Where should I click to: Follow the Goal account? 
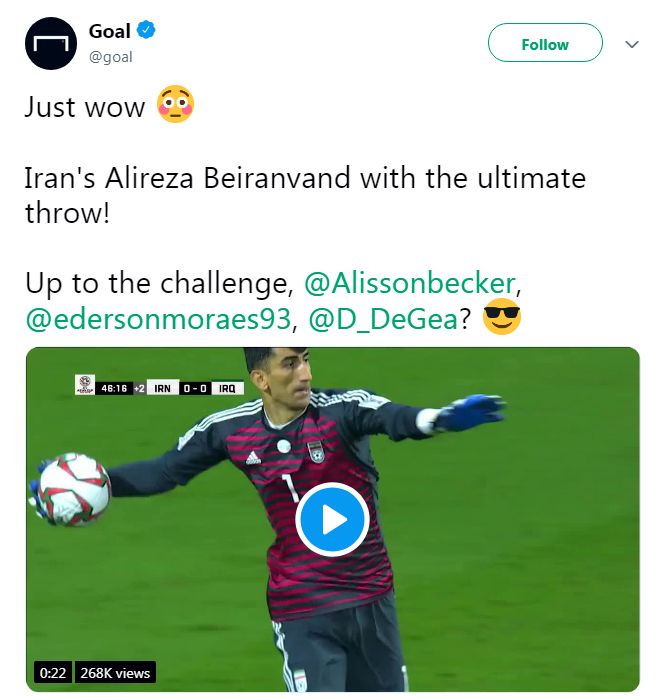point(545,43)
